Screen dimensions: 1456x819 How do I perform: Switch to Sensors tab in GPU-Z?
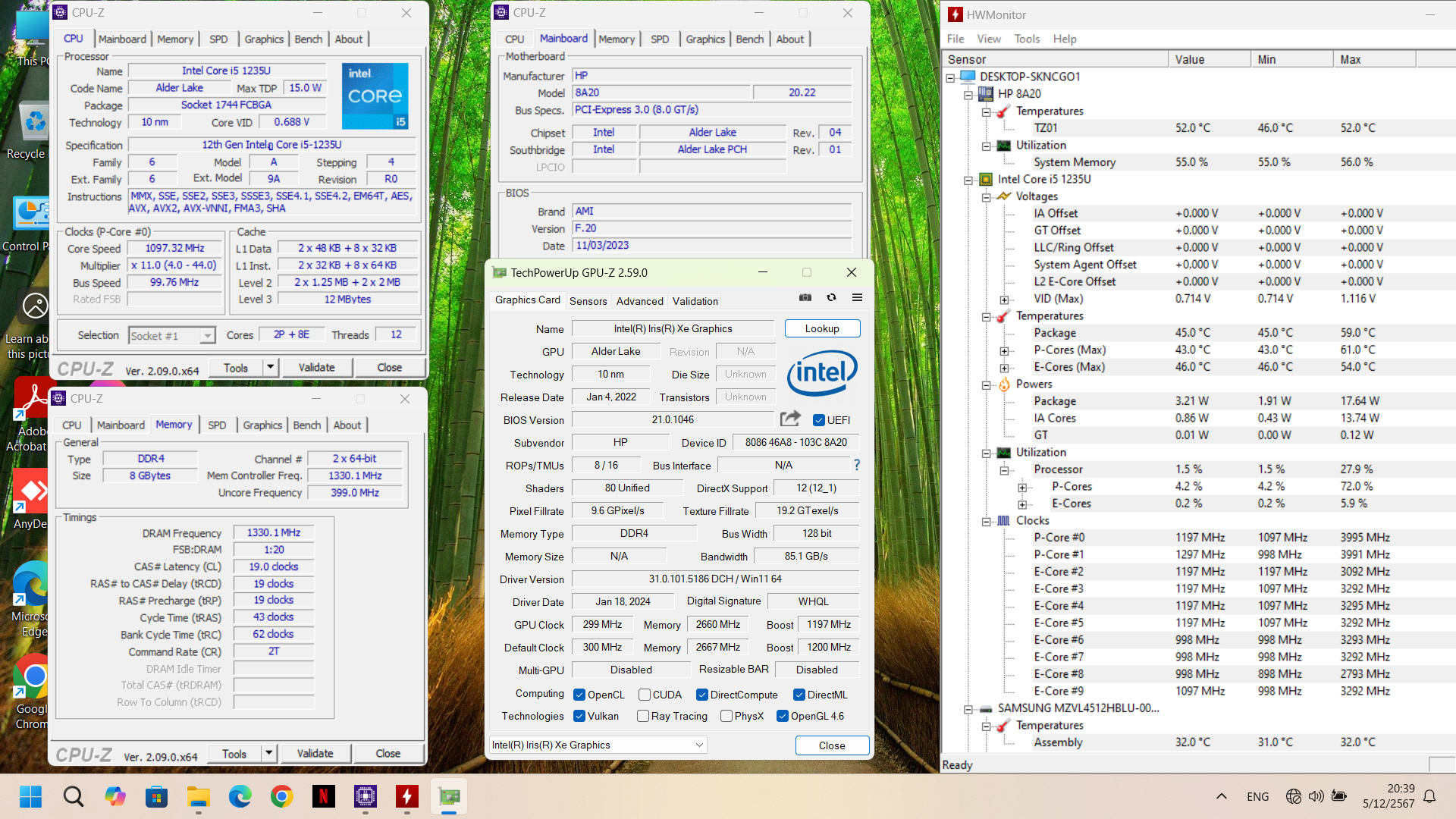click(x=588, y=300)
